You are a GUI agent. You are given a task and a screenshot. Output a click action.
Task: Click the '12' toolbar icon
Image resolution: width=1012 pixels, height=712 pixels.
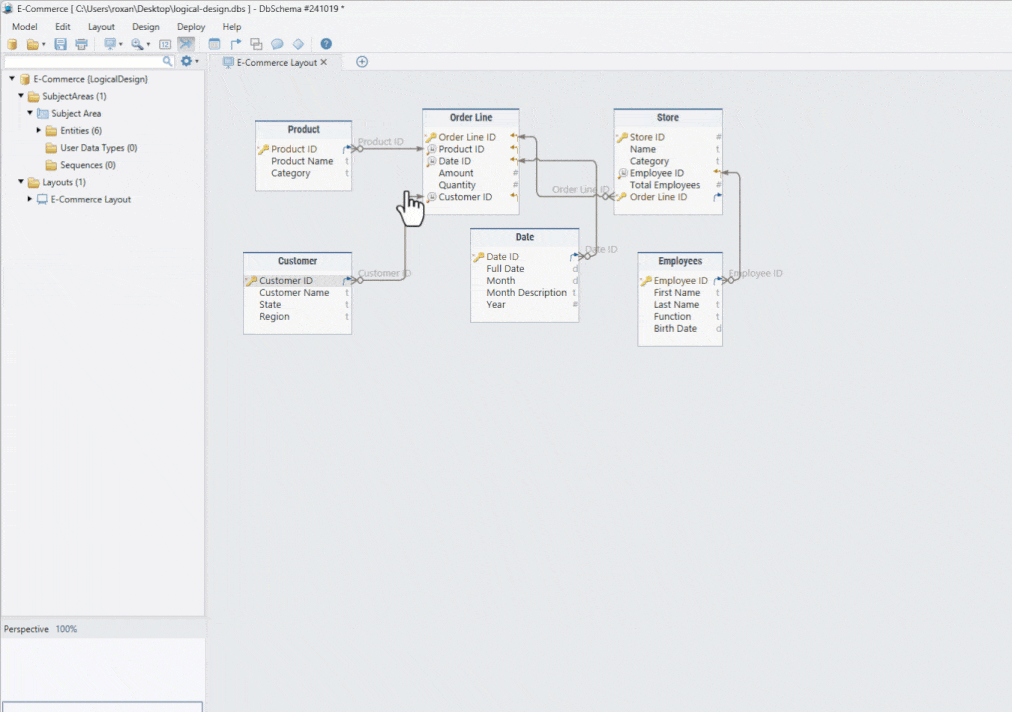165,44
